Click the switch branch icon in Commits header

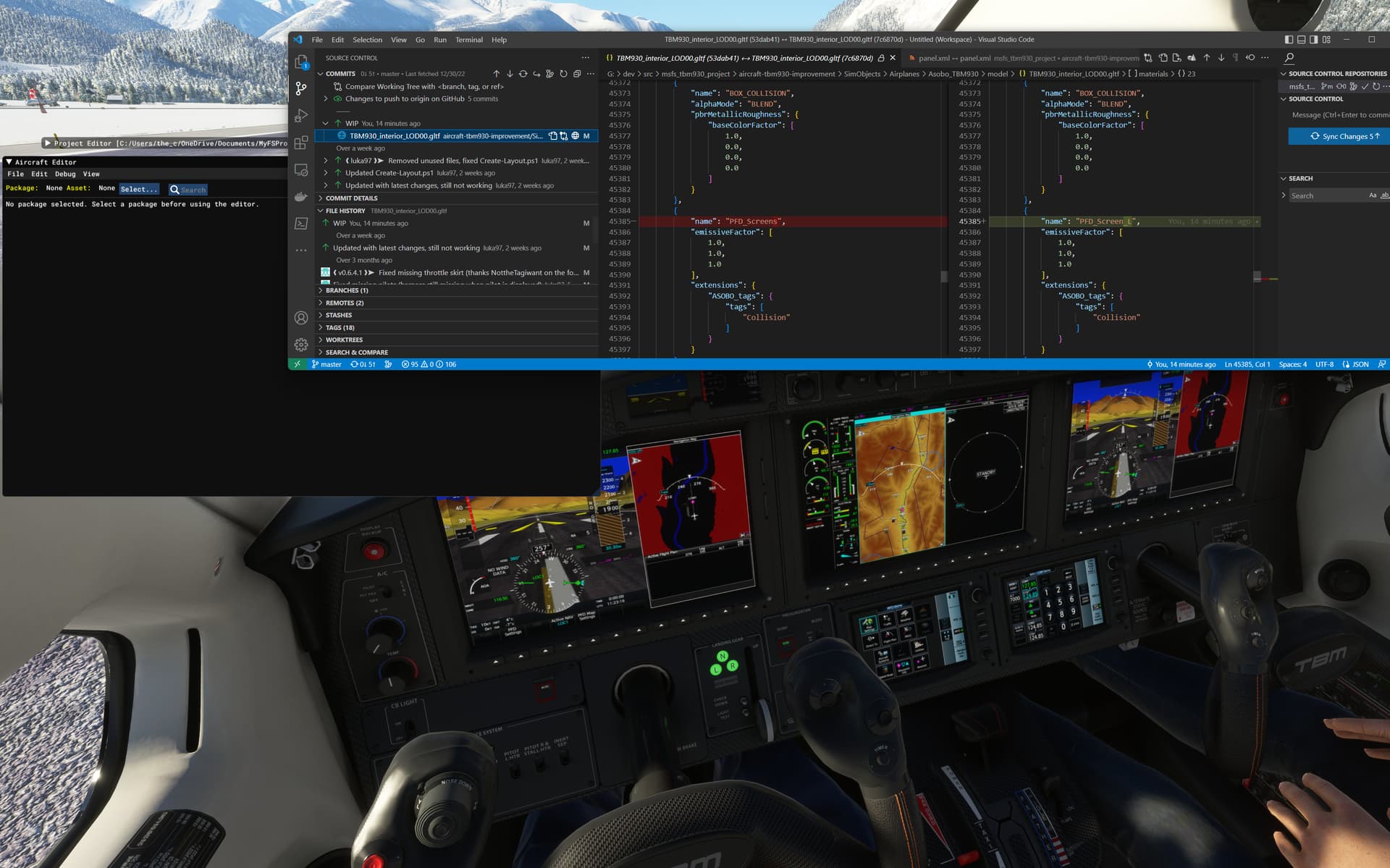point(536,74)
